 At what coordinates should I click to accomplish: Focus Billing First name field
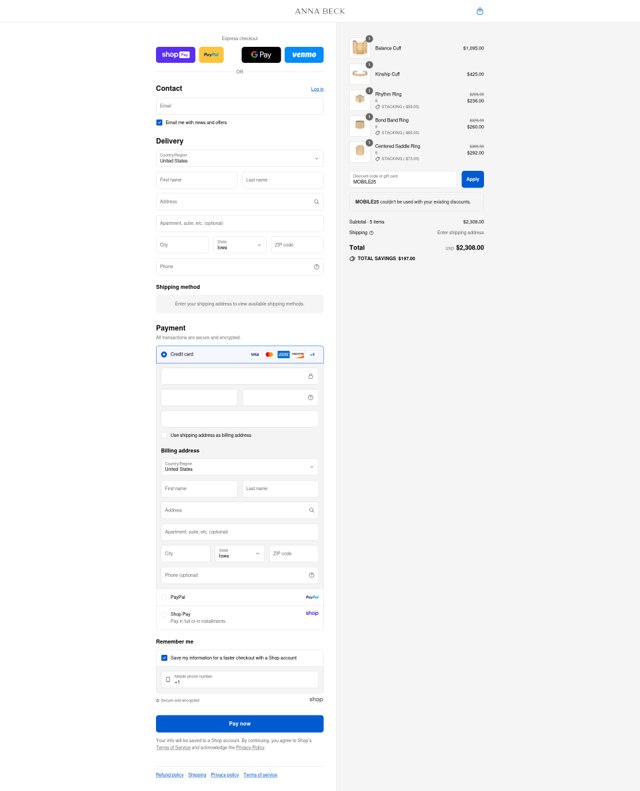tap(199, 488)
